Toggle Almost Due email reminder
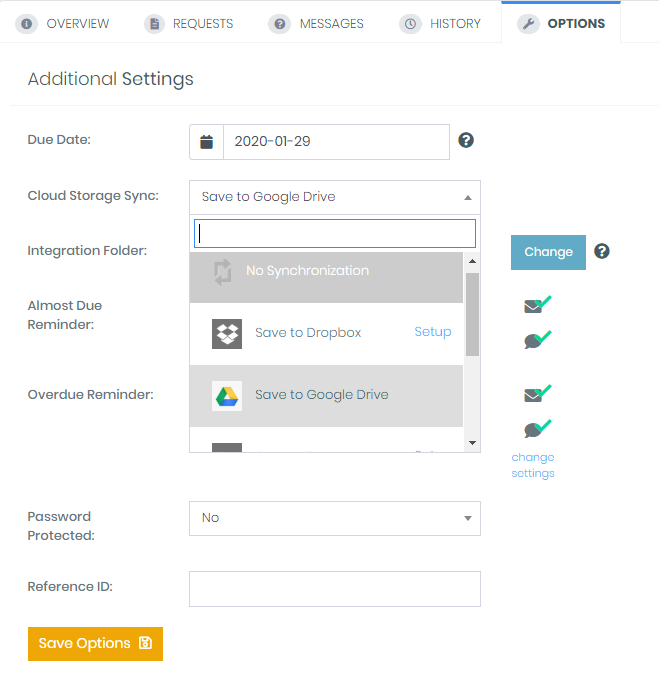 (x=537, y=306)
